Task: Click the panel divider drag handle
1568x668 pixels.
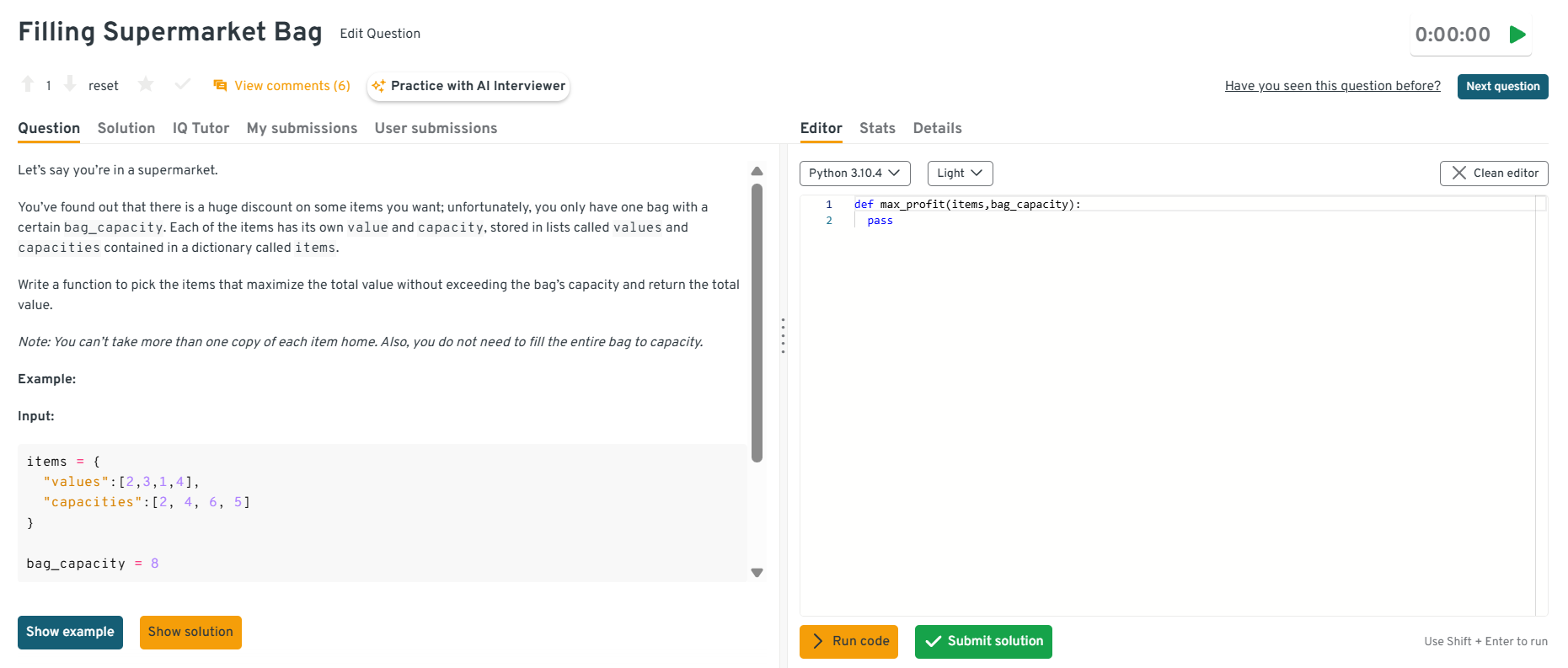Action: [x=783, y=335]
